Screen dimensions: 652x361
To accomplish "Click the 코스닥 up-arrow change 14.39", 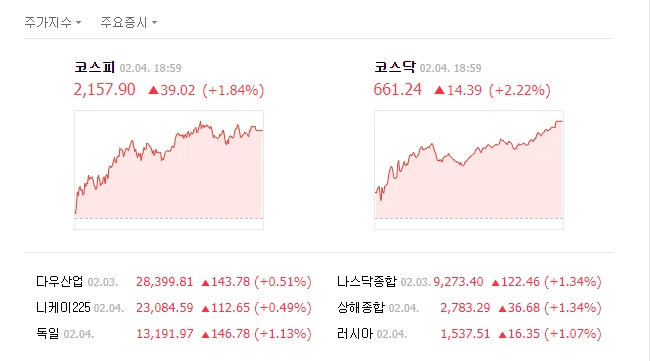I will point(458,90).
